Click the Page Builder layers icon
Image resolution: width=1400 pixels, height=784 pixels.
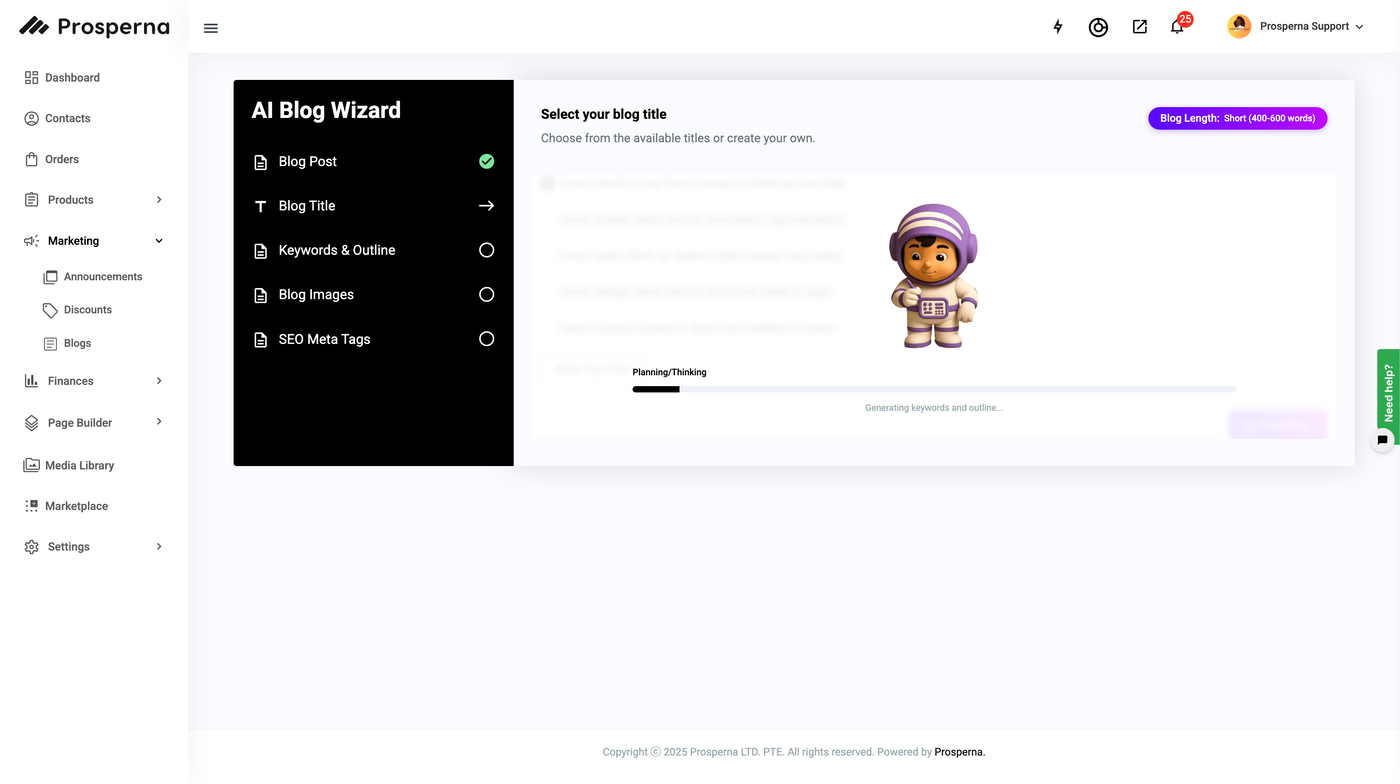pos(31,423)
